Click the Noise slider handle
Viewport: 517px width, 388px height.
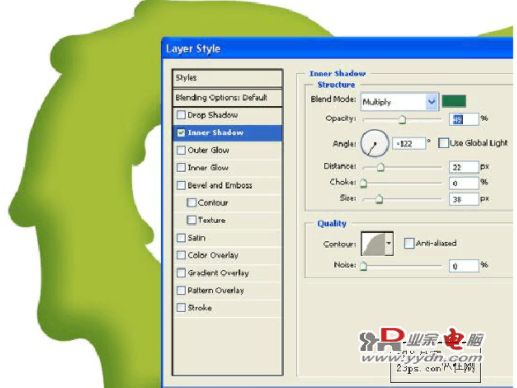(364, 266)
